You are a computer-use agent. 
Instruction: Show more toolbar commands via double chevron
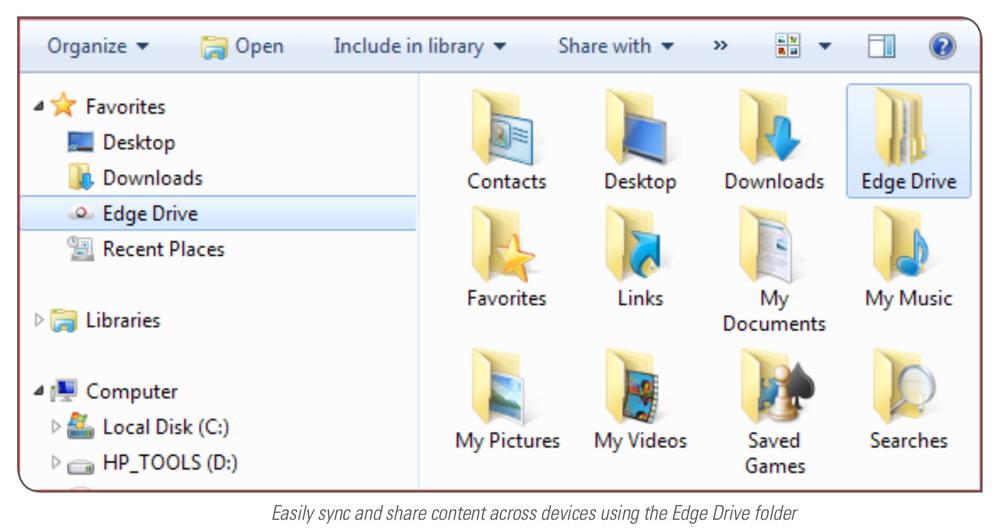pos(720,46)
